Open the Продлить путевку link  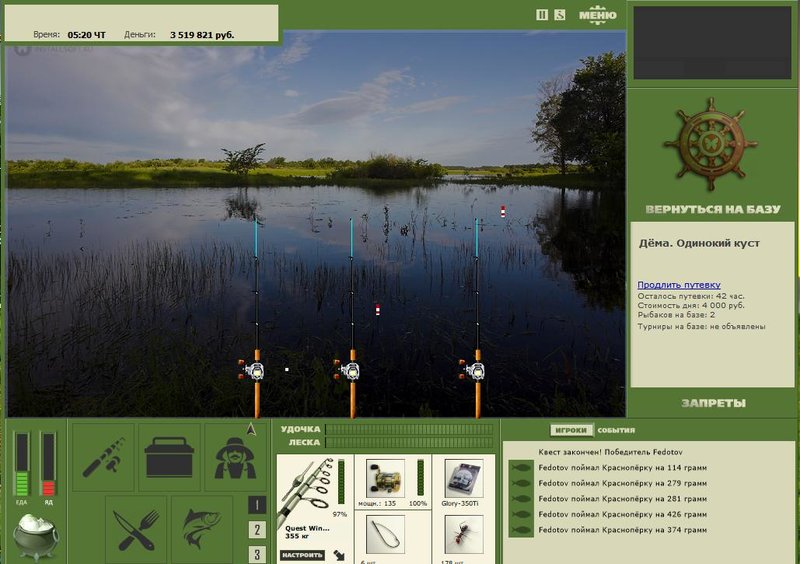679,285
